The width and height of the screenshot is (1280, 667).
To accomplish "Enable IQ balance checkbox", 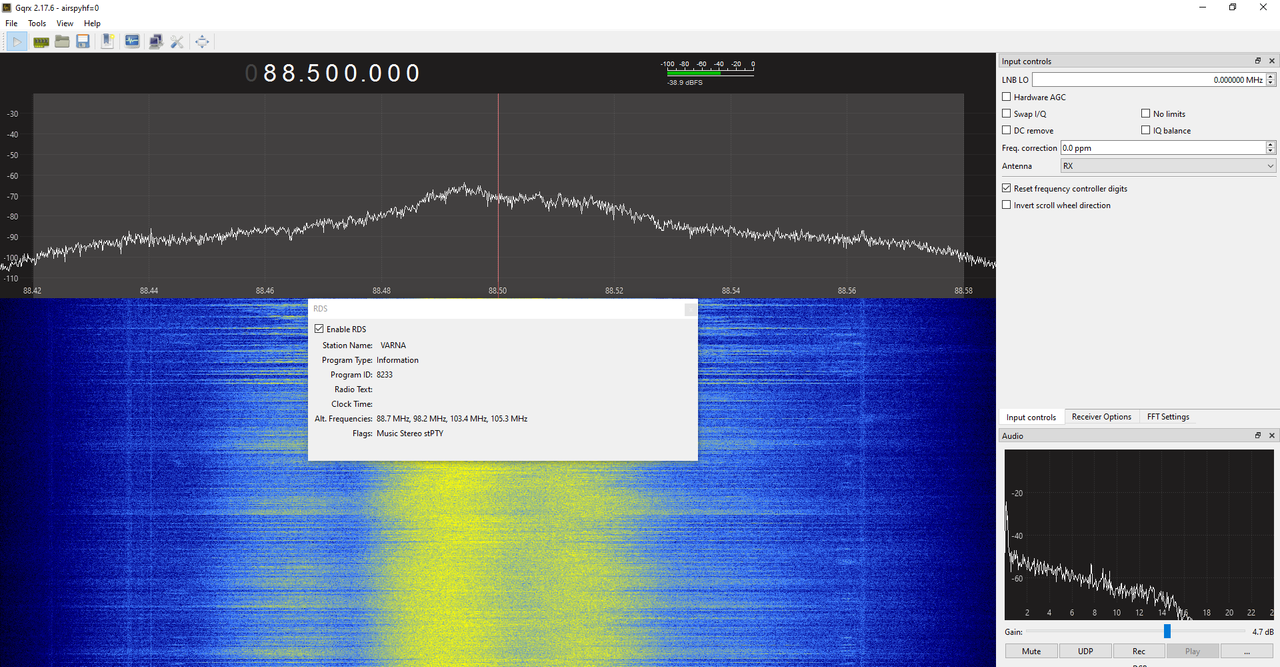I will coord(1146,130).
